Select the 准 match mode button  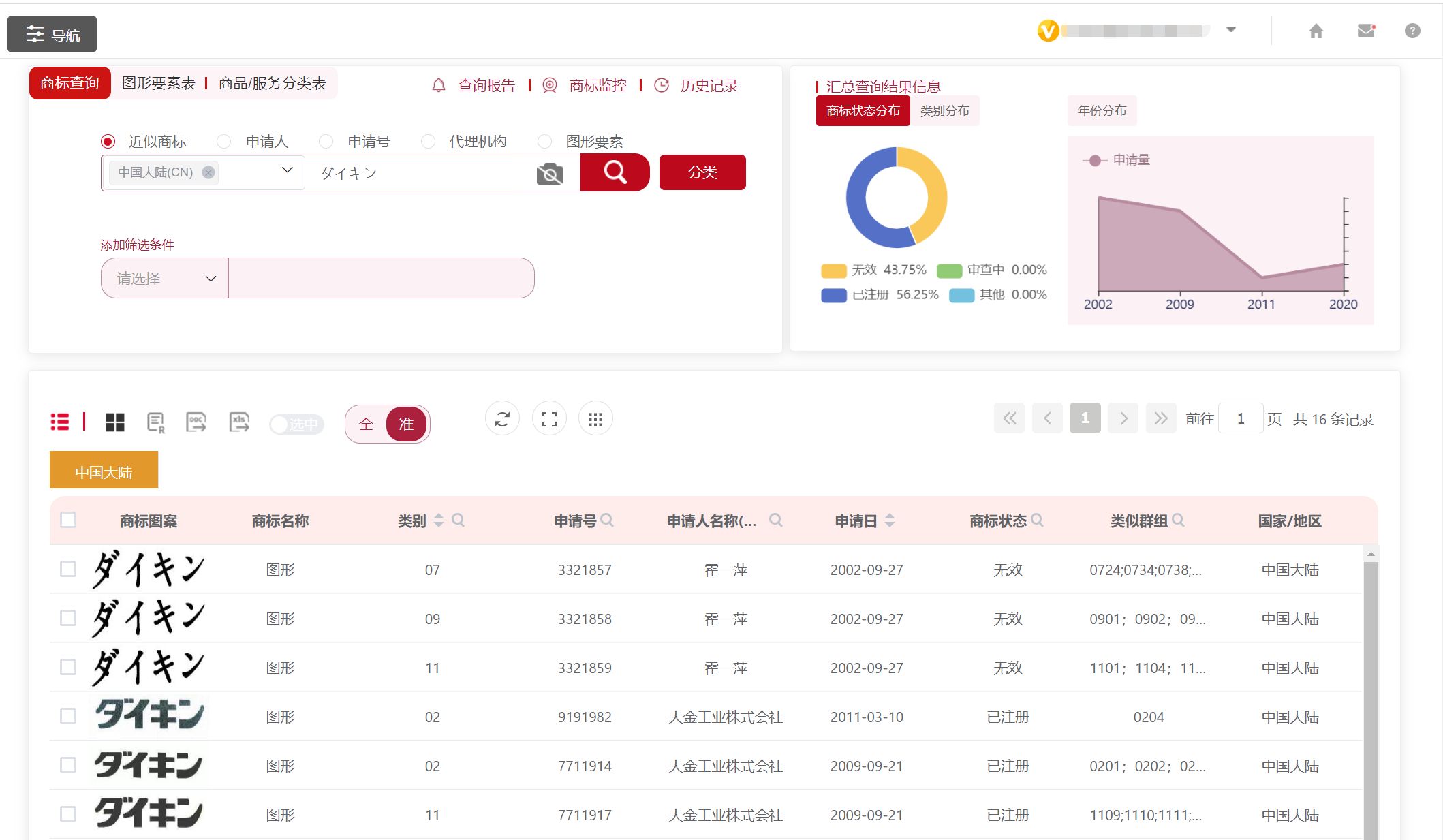tap(406, 424)
